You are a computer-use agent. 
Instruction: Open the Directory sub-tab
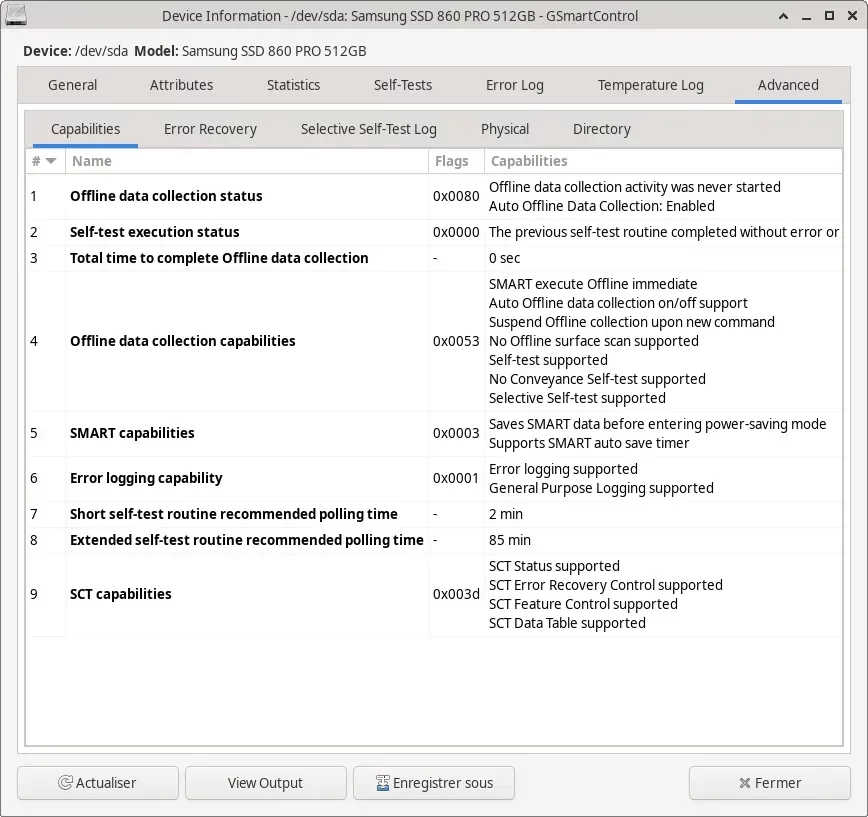tap(602, 130)
